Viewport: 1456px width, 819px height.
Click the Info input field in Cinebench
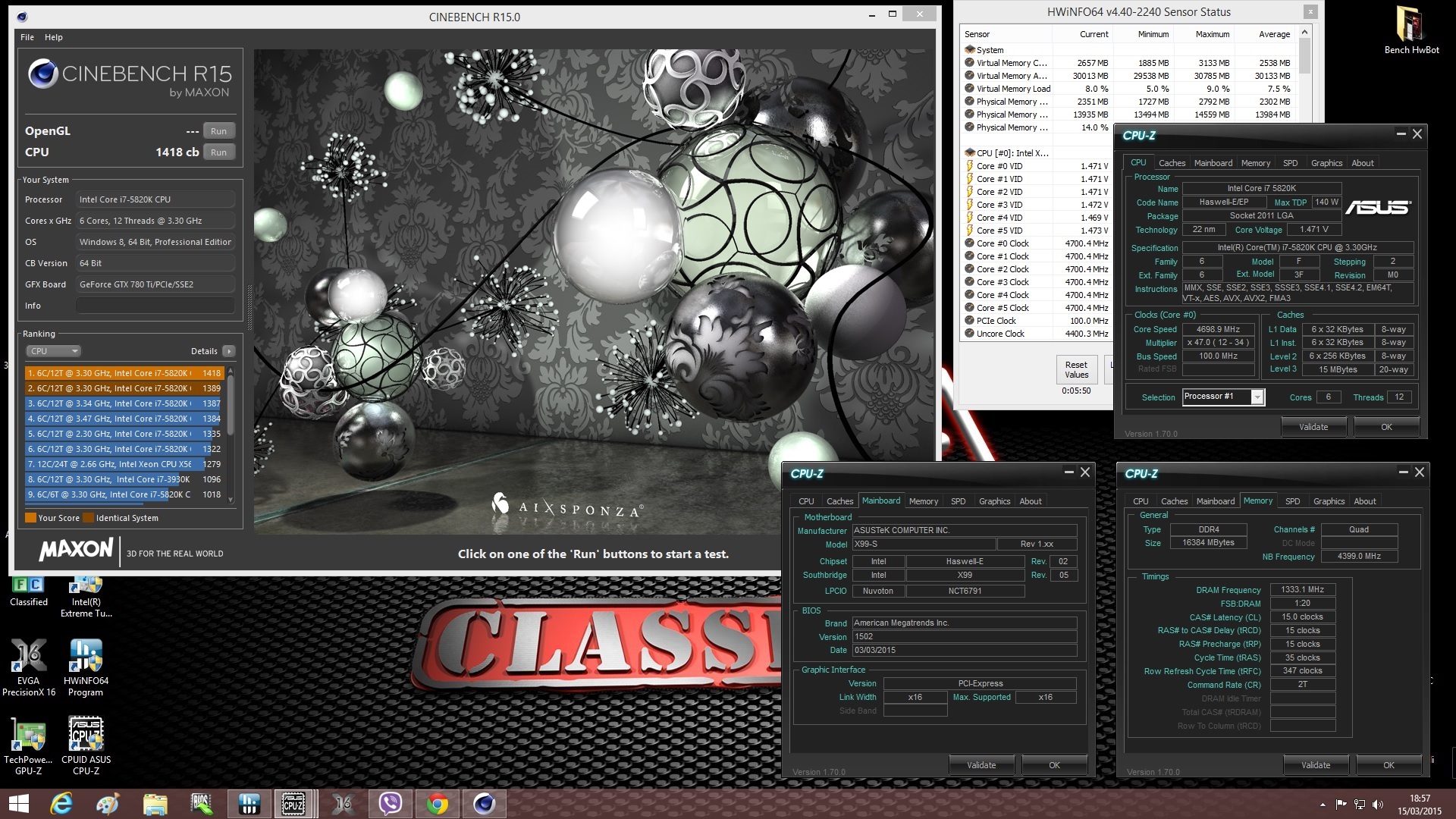[x=155, y=306]
